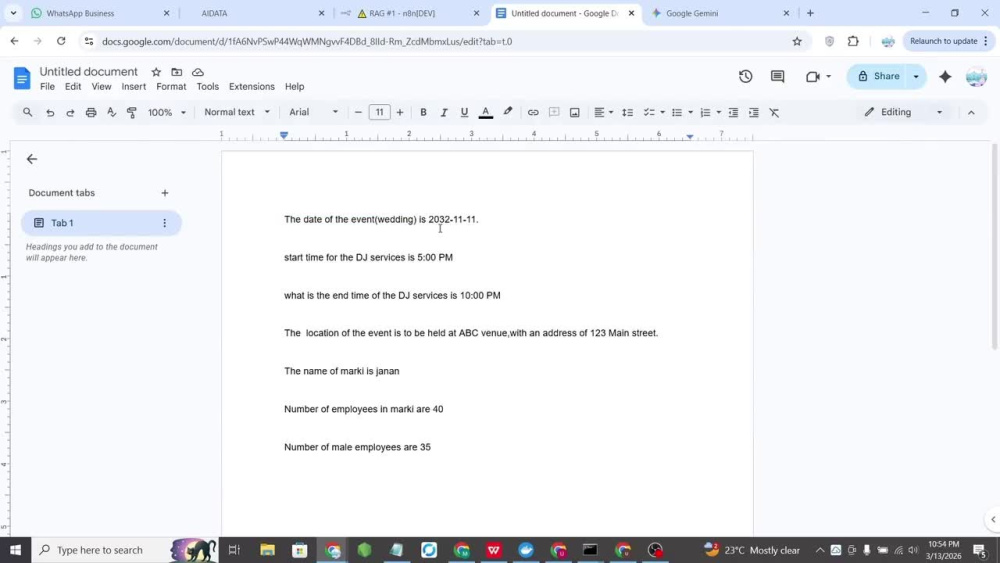This screenshot has width=1000, height=563.
Task: Open the Edit menu
Action: point(73,87)
